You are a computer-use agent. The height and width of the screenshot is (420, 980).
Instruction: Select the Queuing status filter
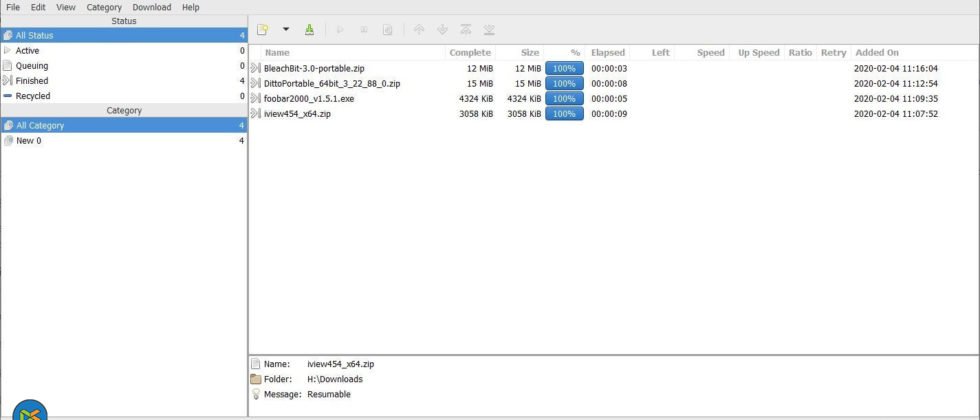[x=124, y=66]
